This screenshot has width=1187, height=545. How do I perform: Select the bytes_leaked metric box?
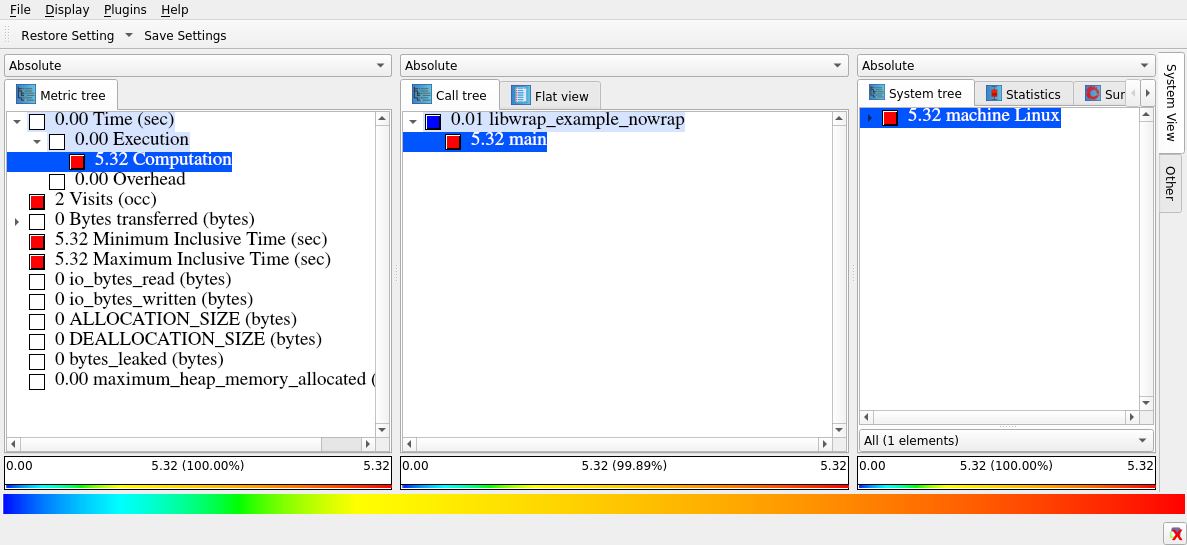[37, 361]
